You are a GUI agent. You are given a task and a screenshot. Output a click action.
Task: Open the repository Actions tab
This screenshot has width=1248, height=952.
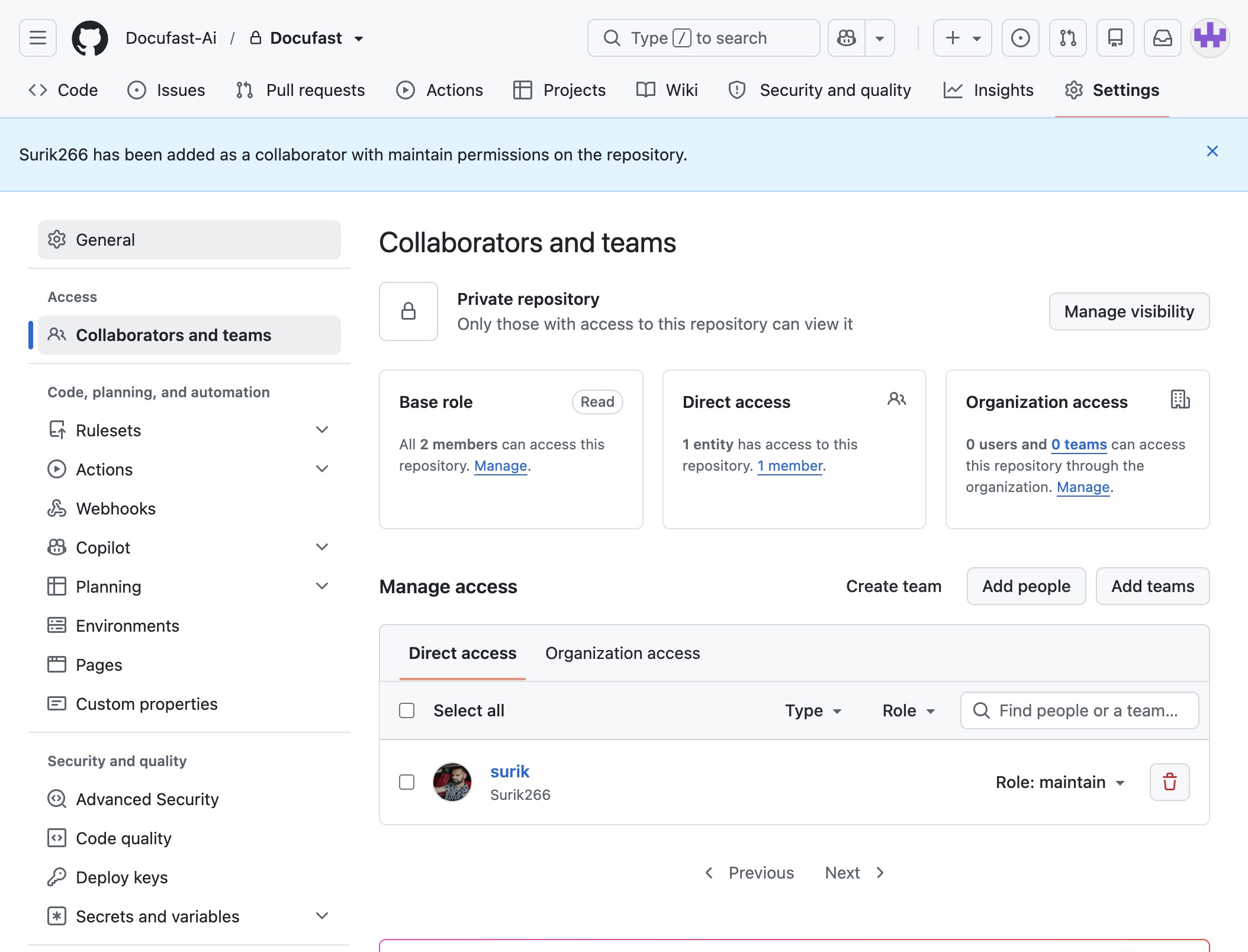(x=439, y=90)
